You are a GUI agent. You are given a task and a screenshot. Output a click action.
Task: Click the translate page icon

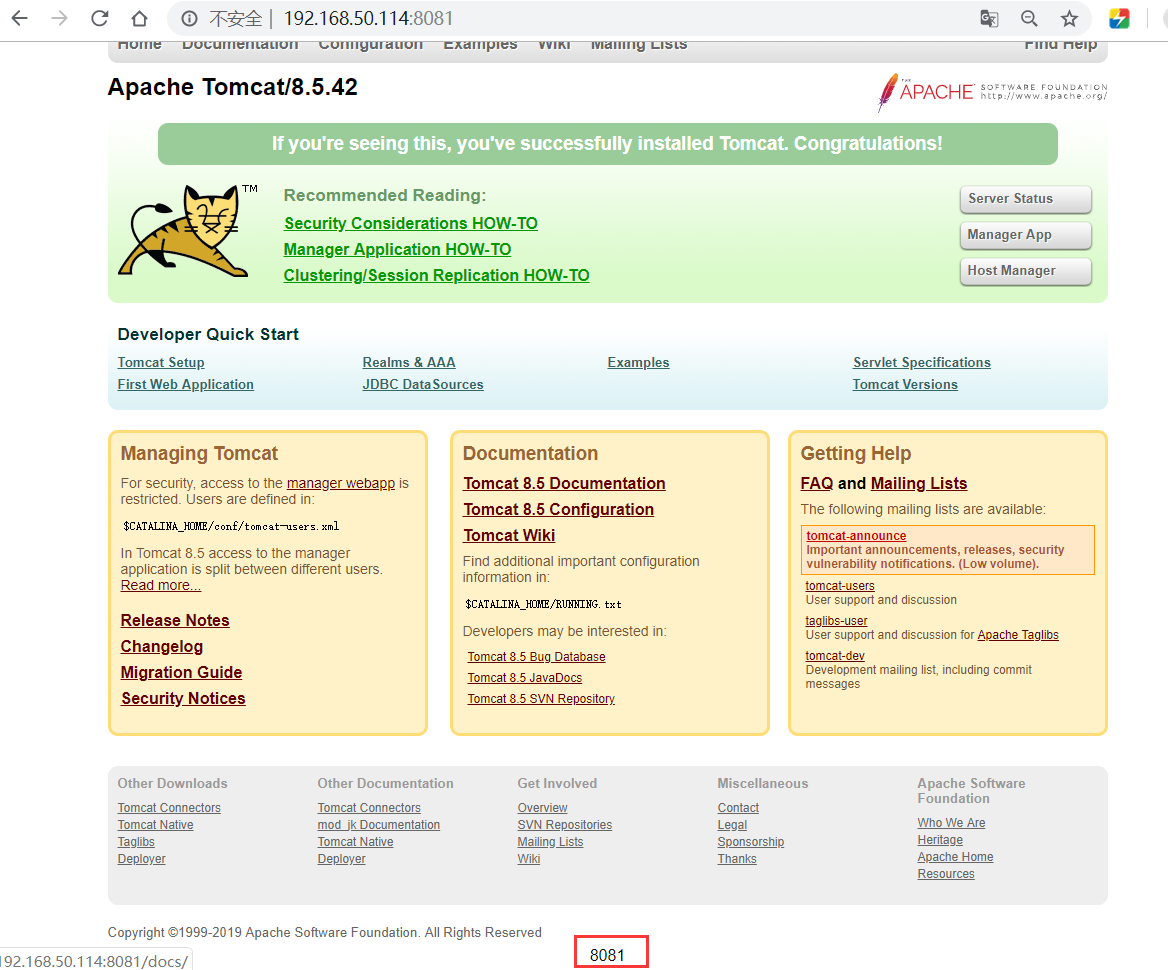(x=988, y=18)
